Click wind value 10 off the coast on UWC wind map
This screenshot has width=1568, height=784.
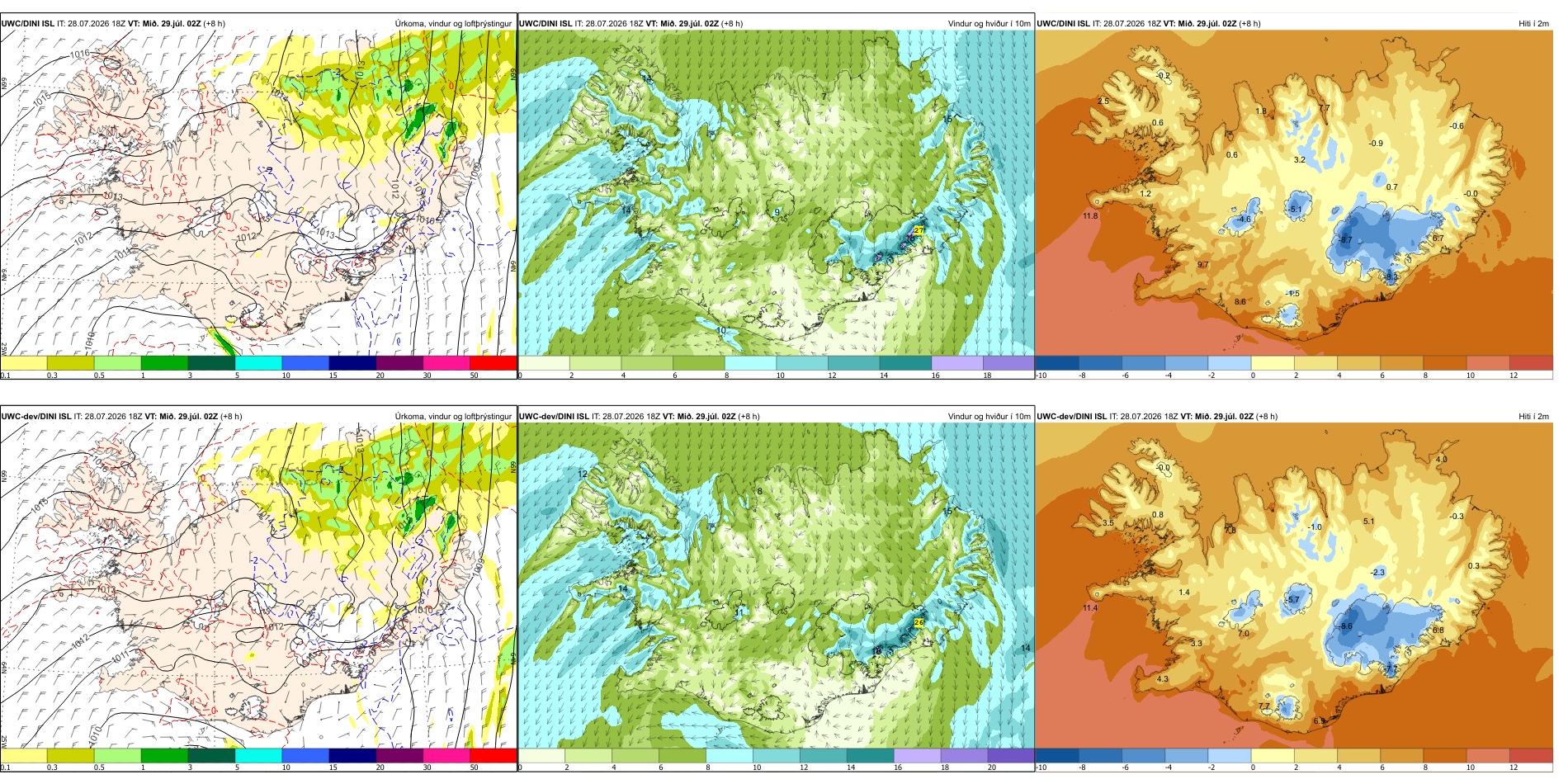click(x=721, y=331)
